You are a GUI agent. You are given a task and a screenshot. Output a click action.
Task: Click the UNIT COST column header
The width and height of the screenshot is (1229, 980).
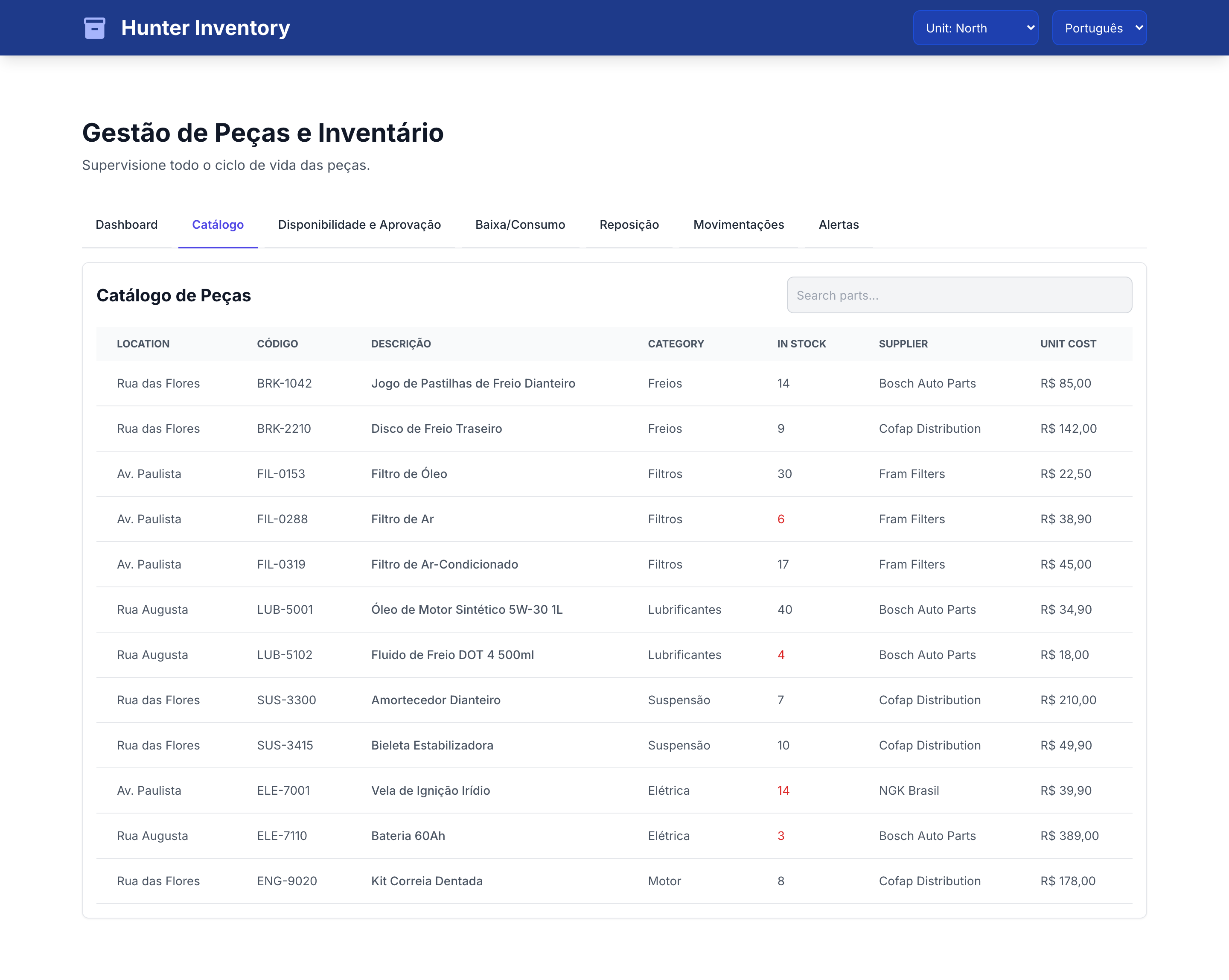[x=1068, y=344]
